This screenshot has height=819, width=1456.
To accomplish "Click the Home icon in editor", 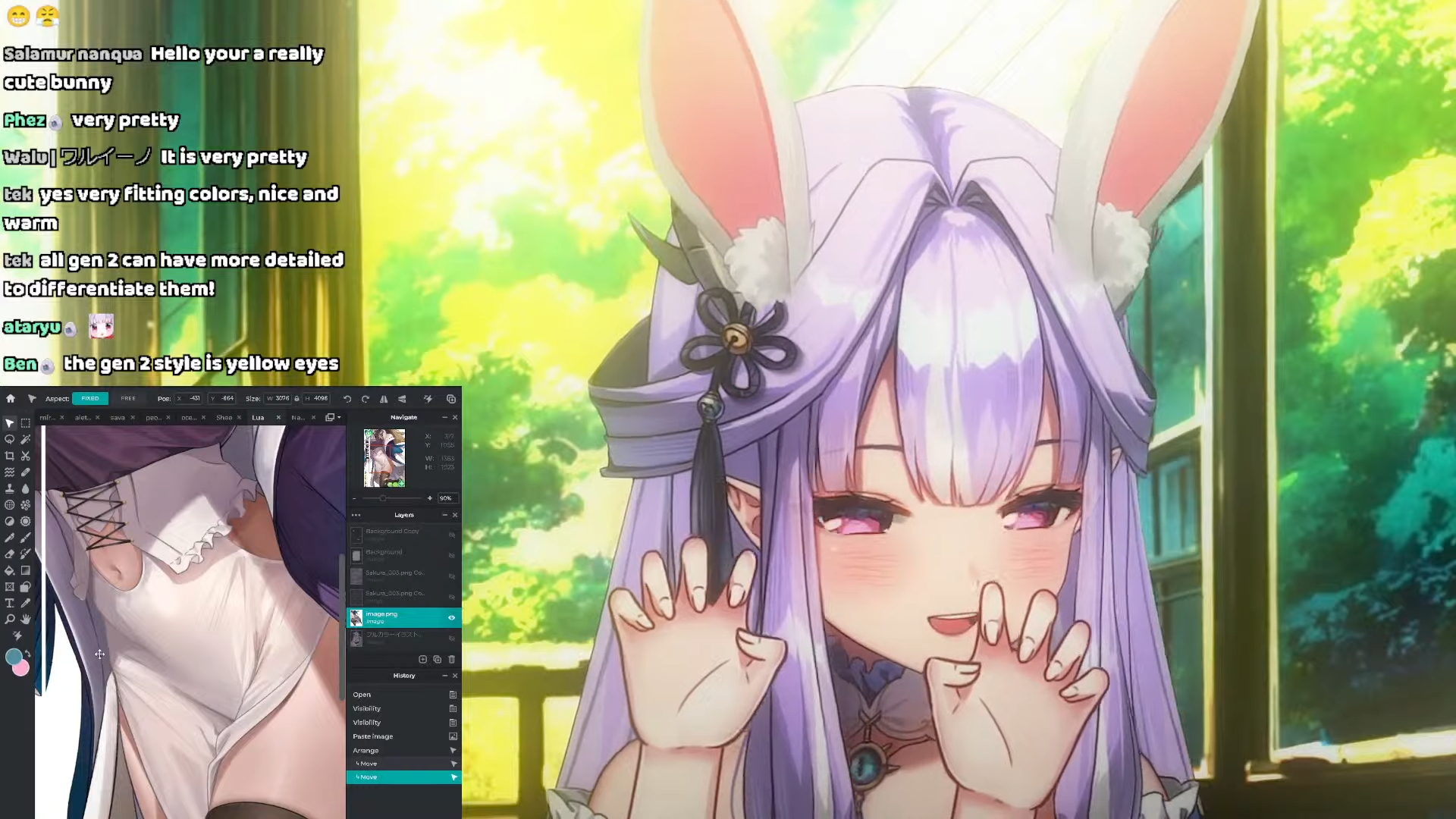I will click(11, 398).
